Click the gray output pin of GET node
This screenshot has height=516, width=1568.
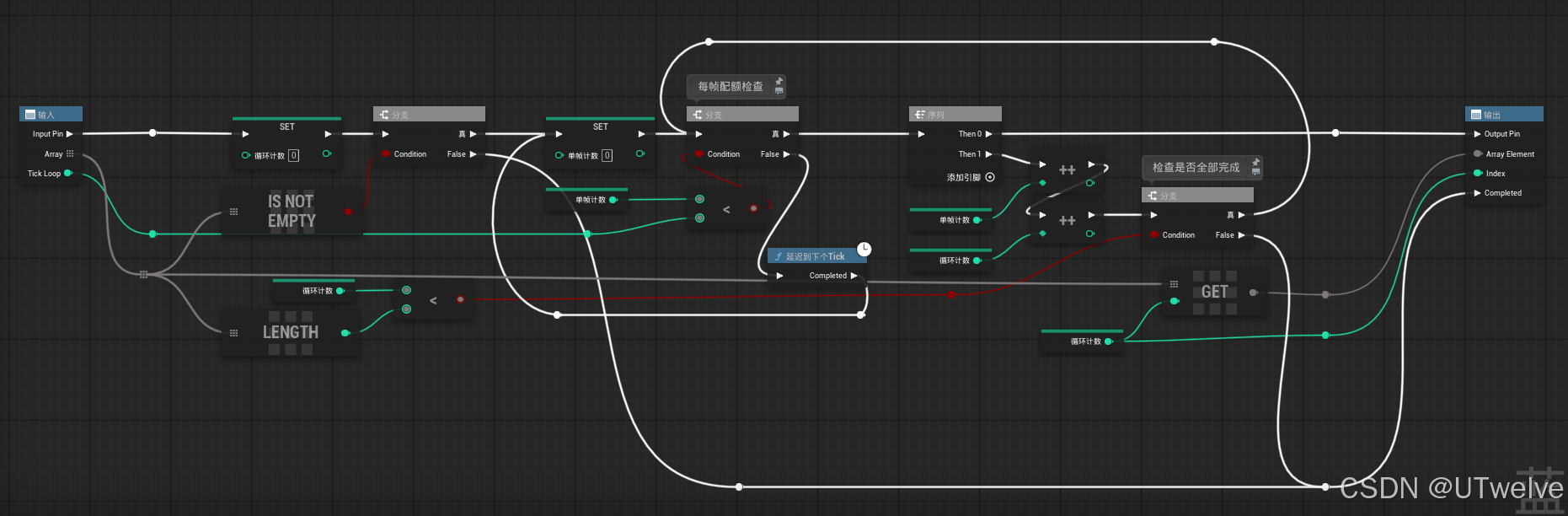pyautogui.click(x=1253, y=293)
